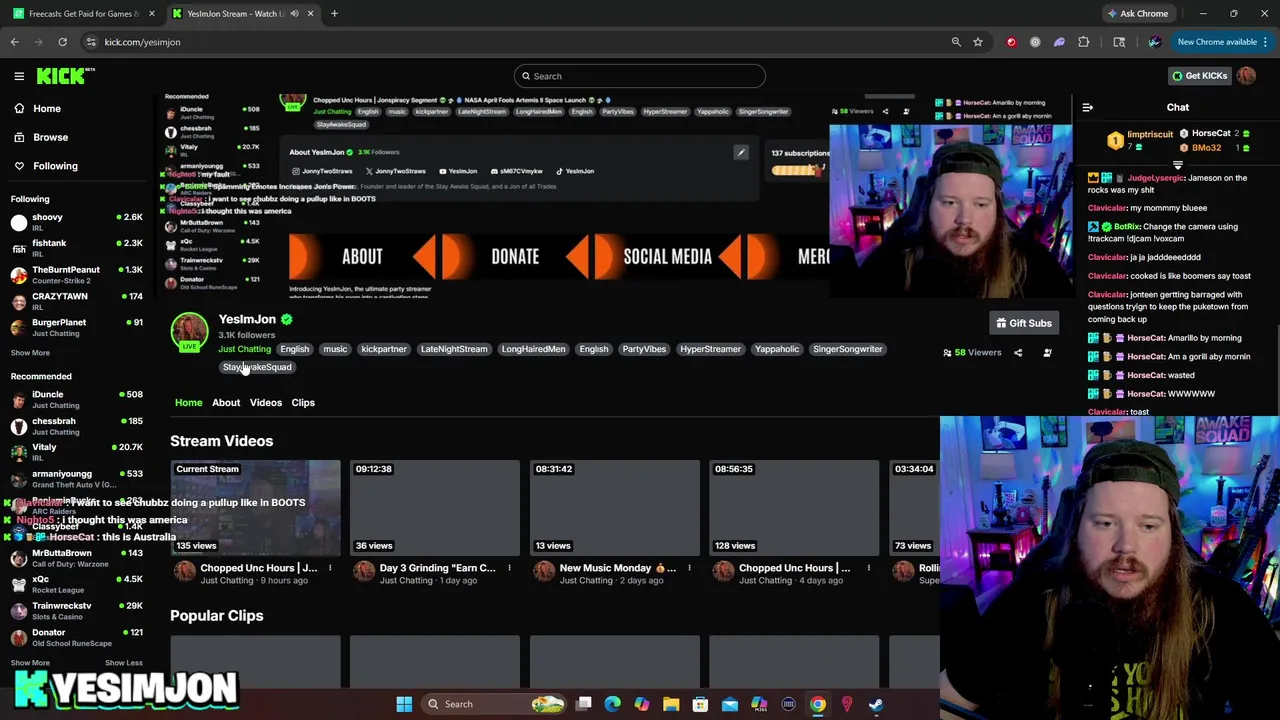Click the site information icon in address bar
Screen dimensions: 1280x720
91,42
